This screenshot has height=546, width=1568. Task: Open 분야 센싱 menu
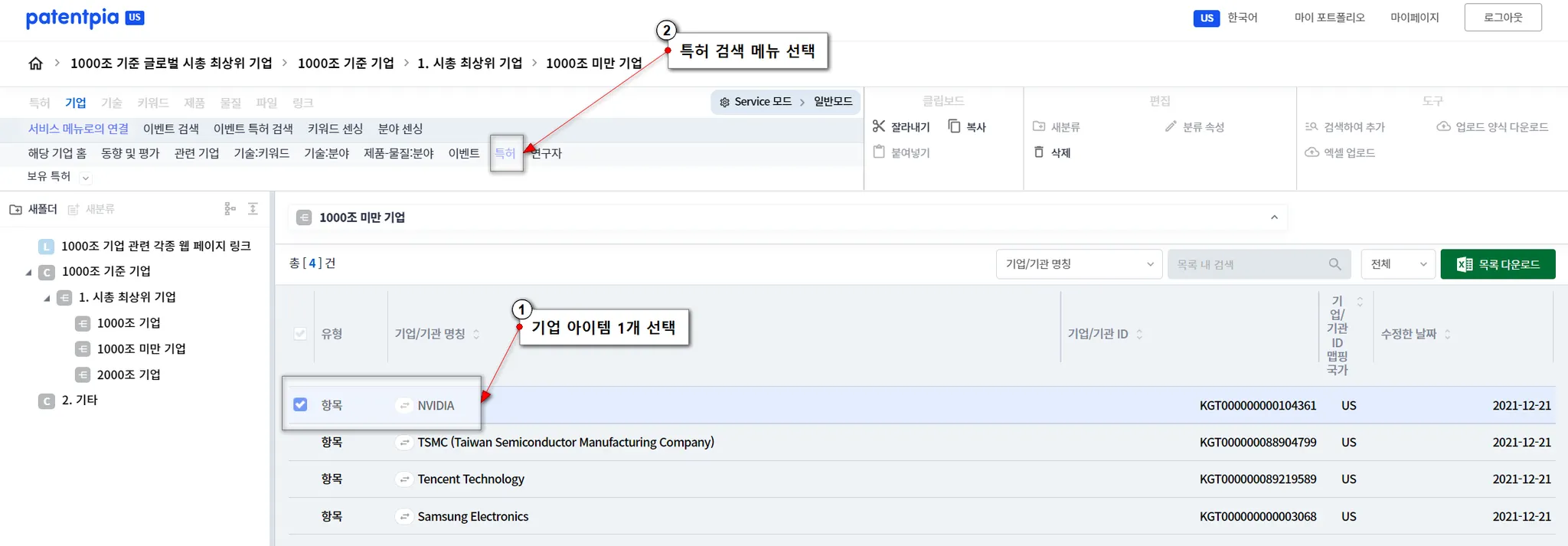coord(400,129)
